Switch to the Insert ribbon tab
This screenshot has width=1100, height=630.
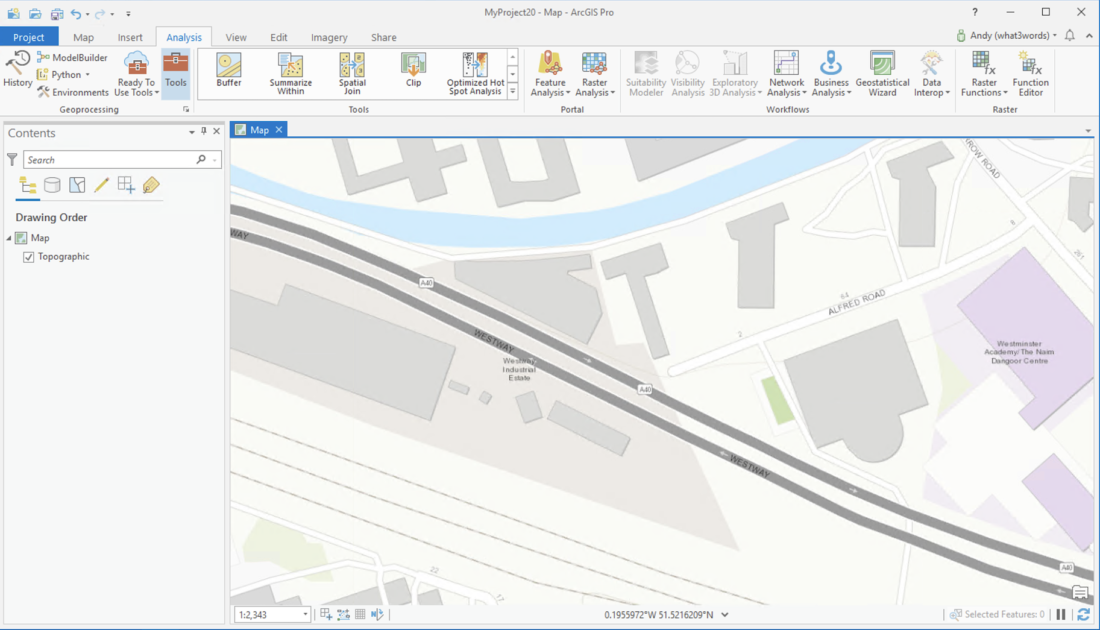pos(130,37)
